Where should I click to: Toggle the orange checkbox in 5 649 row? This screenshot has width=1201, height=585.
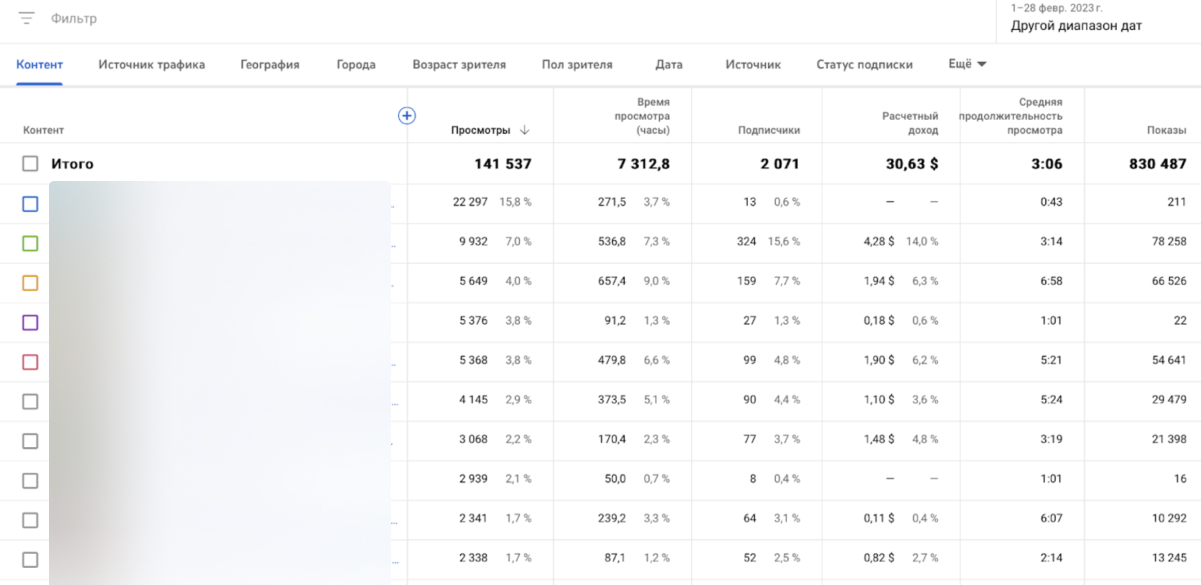coord(30,283)
